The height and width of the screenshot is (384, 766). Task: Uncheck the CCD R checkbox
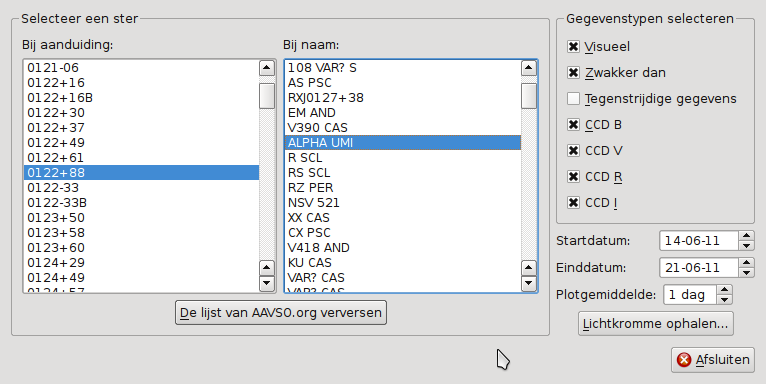click(574, 176)
